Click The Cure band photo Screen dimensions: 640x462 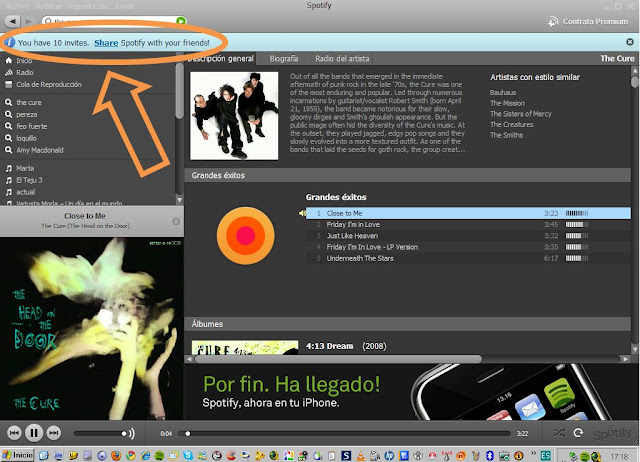pyautogui.click(x=234, y=116)
